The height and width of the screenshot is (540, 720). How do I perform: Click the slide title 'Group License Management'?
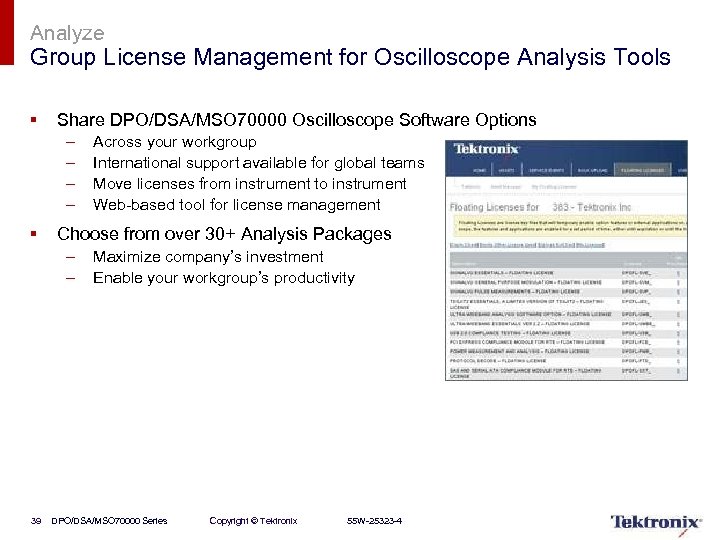click(350, 57)
